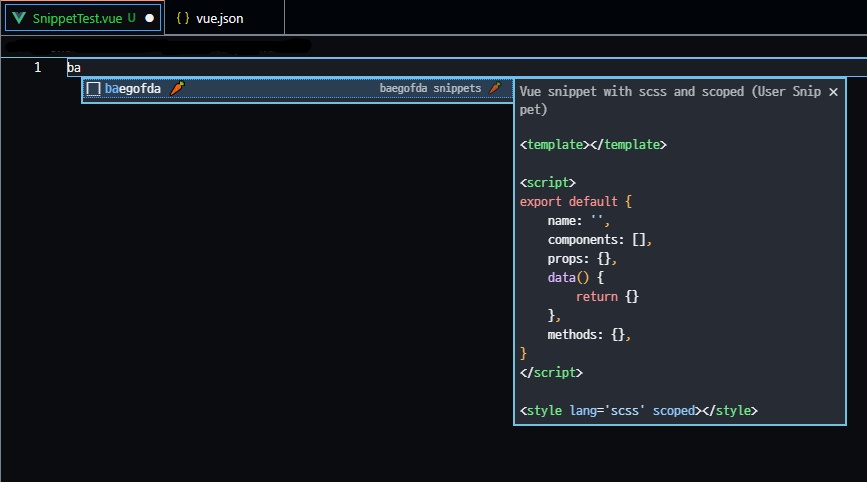Viewport: 867px width, 482px height.
Task: Click the 'name: ''' preview line
Action: [x=578, y=221]
